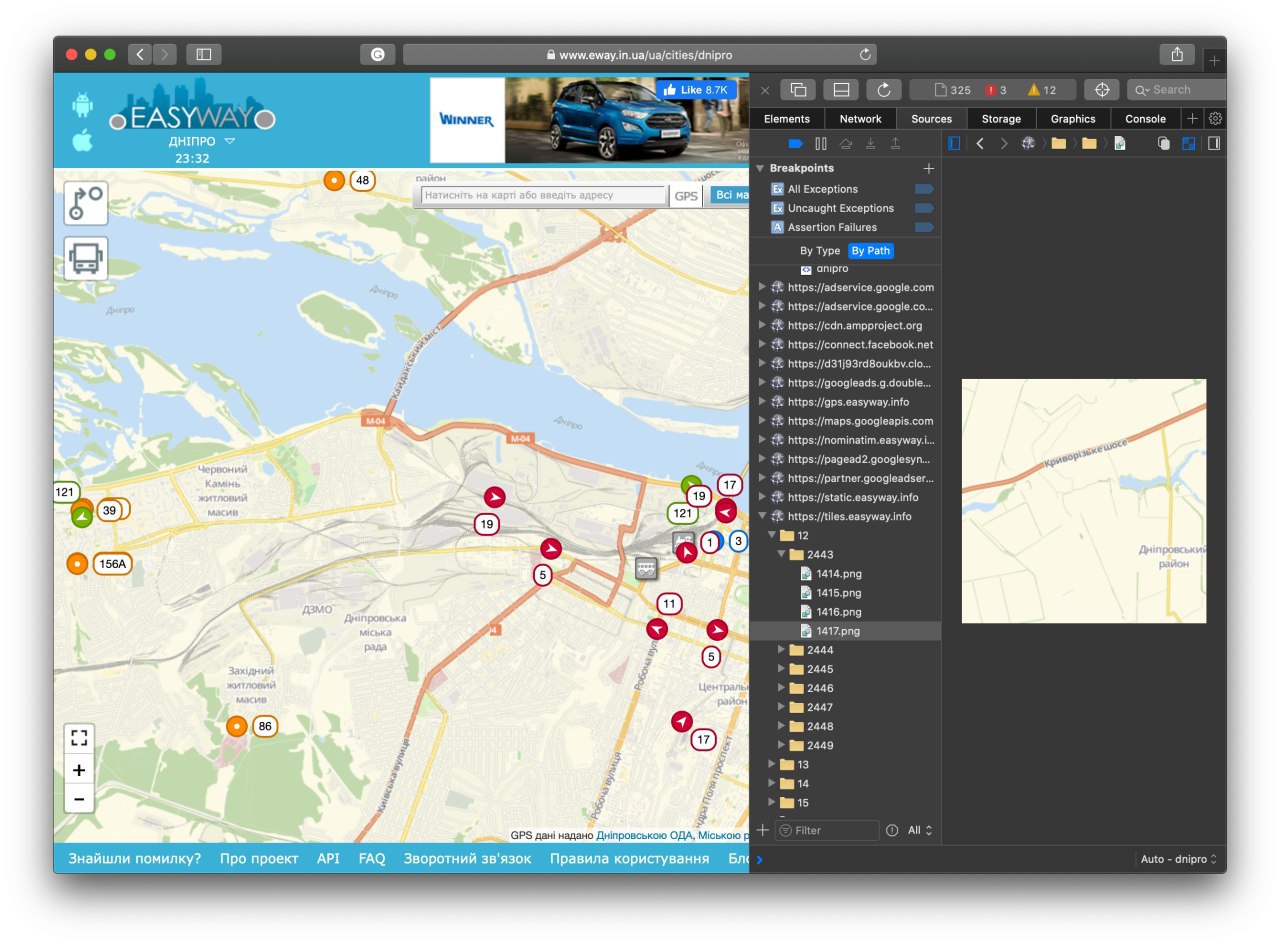Step out button in debugger controls

(895, 144)
